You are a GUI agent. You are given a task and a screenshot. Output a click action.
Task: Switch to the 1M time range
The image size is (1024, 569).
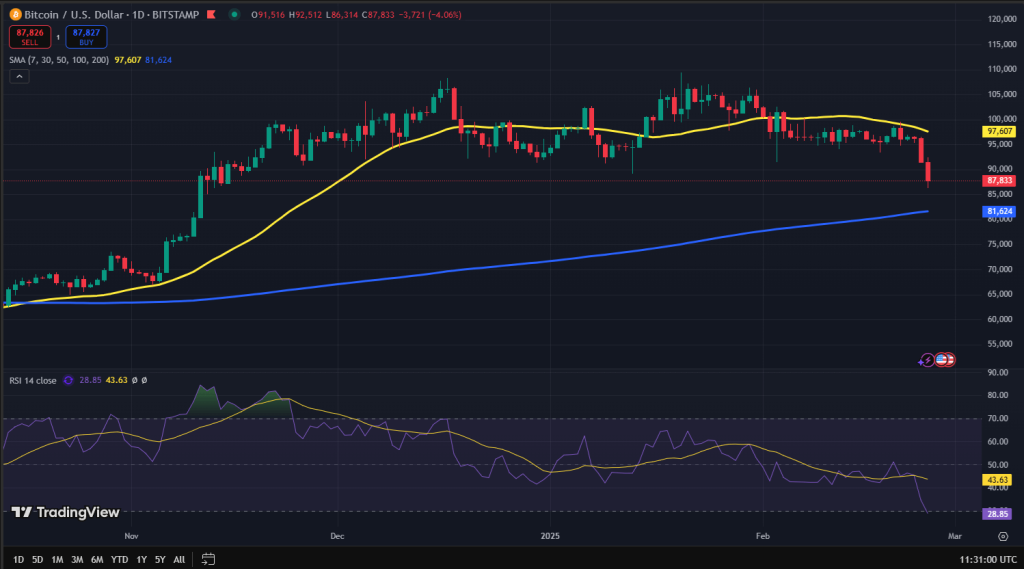tap(57, 559)
